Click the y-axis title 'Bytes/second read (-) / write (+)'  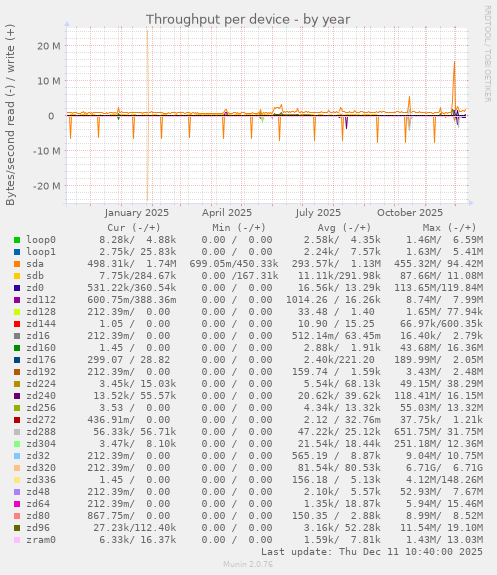pyautogui.click(x=10, y=115)
